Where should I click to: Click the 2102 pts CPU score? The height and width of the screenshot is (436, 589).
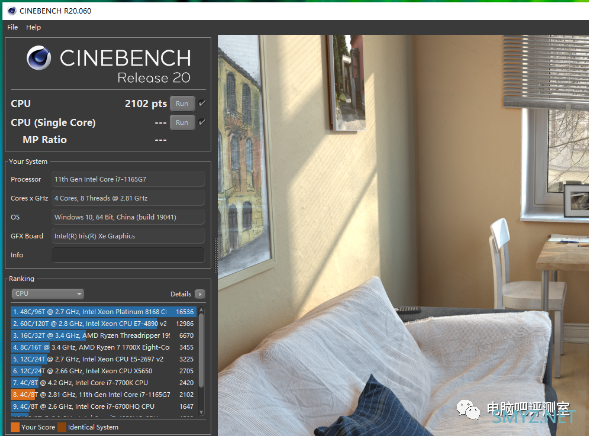pyautogui.click(x=146, y=104)
